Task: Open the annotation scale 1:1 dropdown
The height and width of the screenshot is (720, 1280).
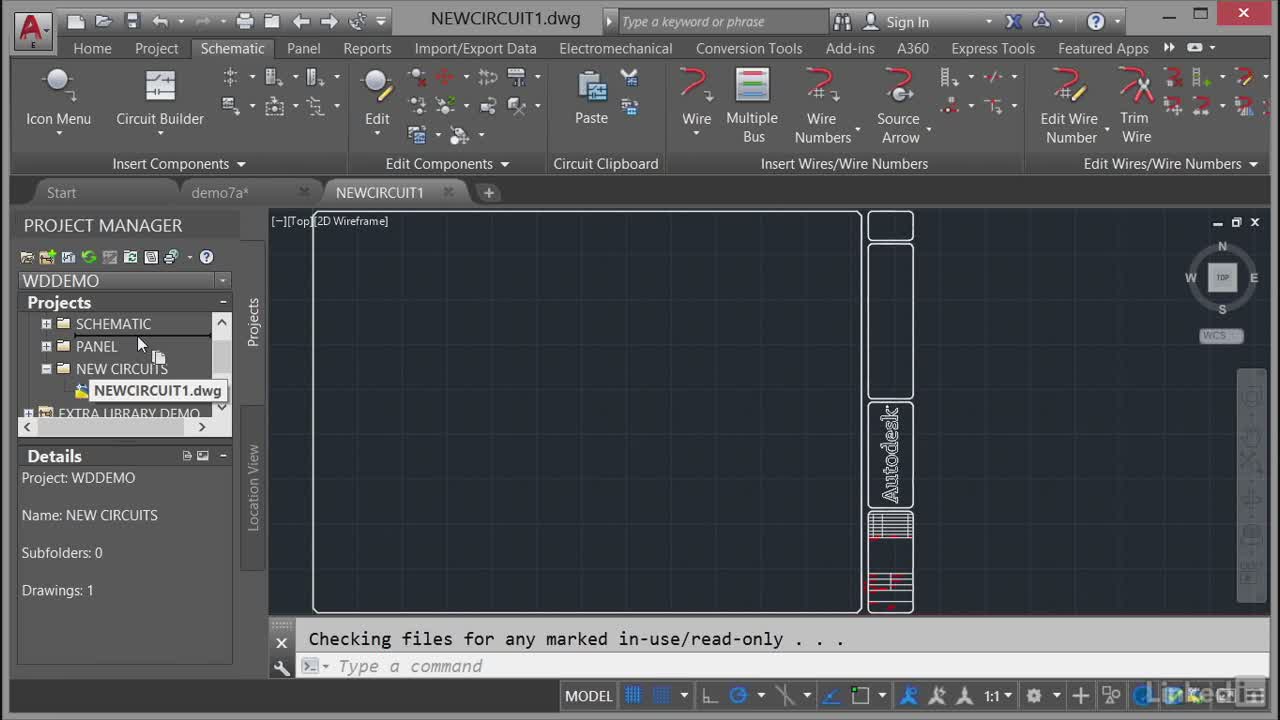Action: (x=999, y=696)
